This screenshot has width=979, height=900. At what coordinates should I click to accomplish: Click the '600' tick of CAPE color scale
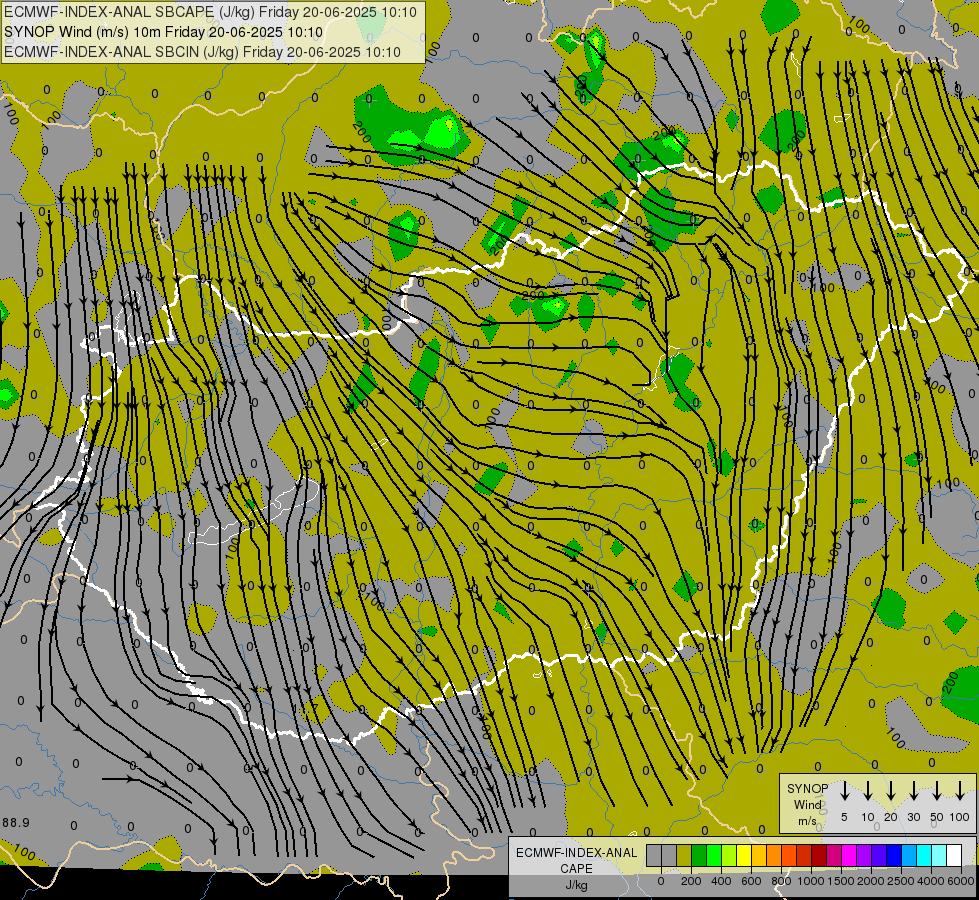pyautogui.click(x=751, y=881)
